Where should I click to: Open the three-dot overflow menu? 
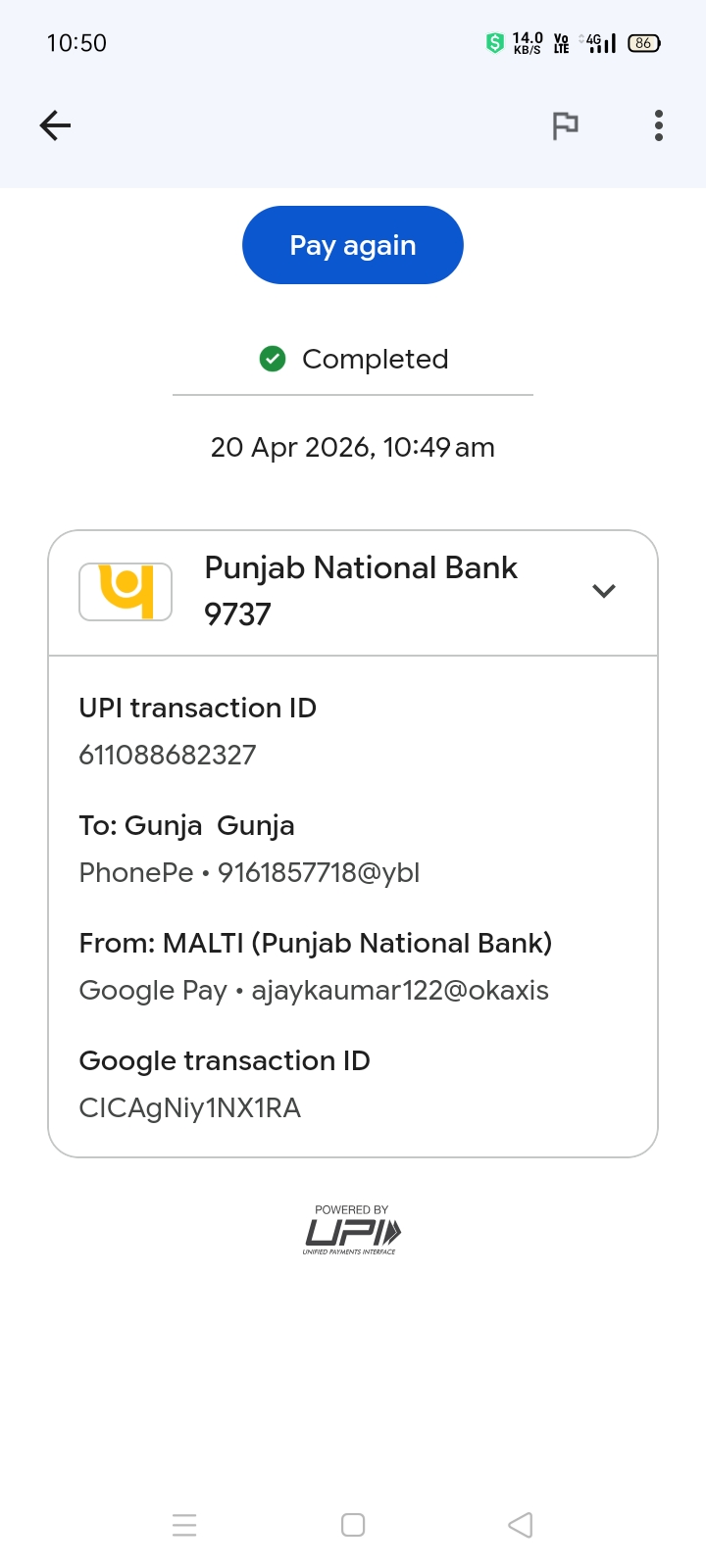pyautogui.click(x=659, y=125)
